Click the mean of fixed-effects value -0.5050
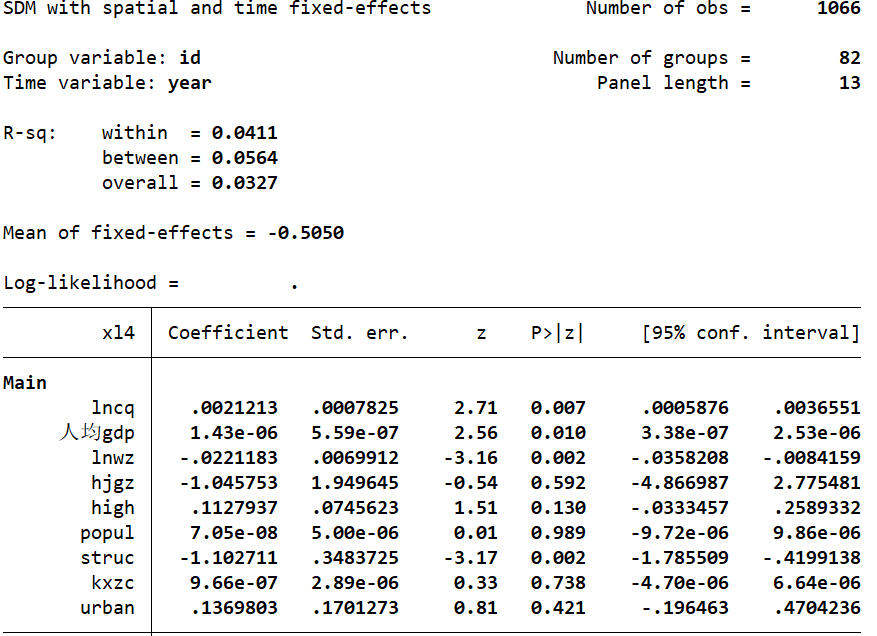 coord(306,233)
